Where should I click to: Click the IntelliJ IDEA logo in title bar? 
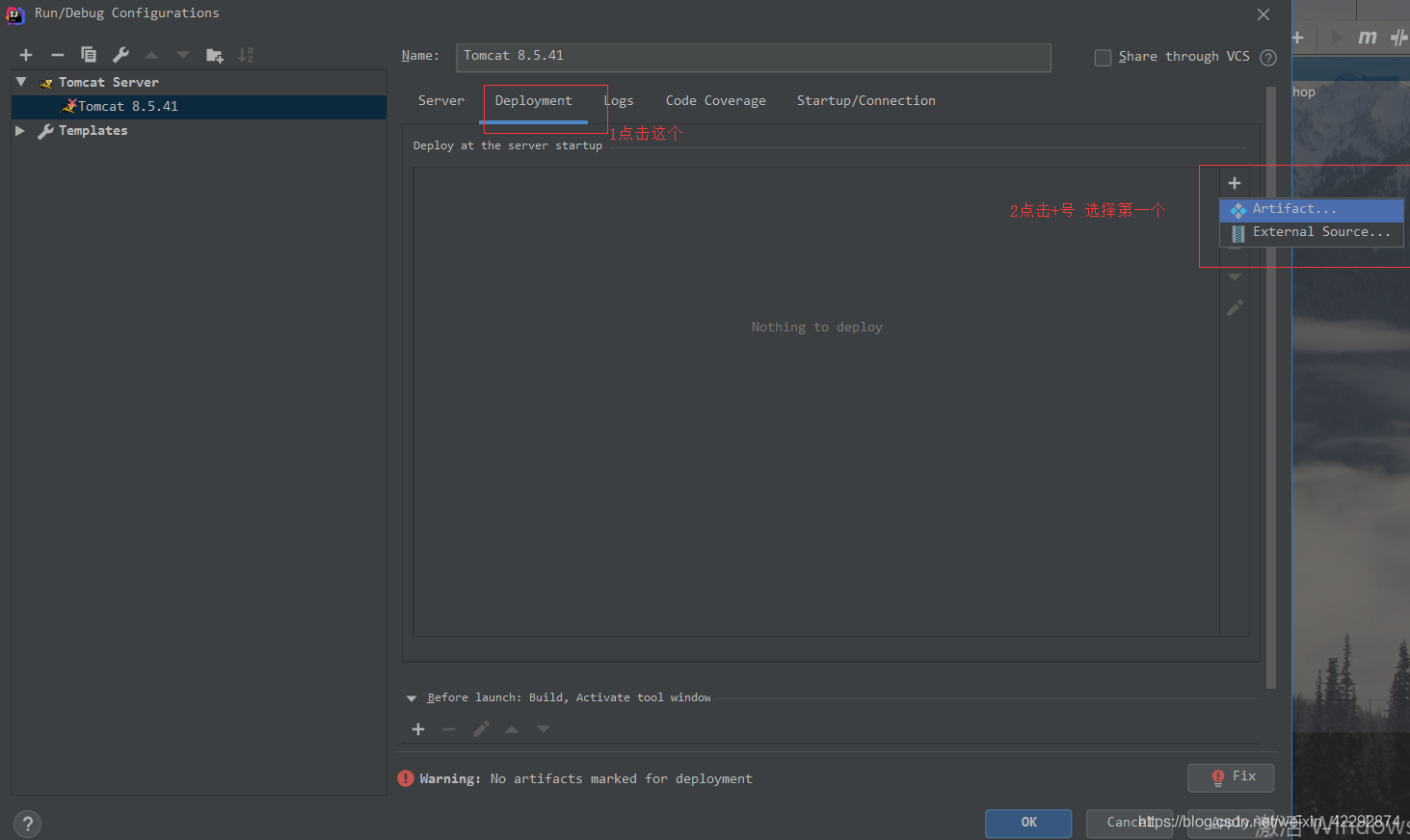coord(15,13)
